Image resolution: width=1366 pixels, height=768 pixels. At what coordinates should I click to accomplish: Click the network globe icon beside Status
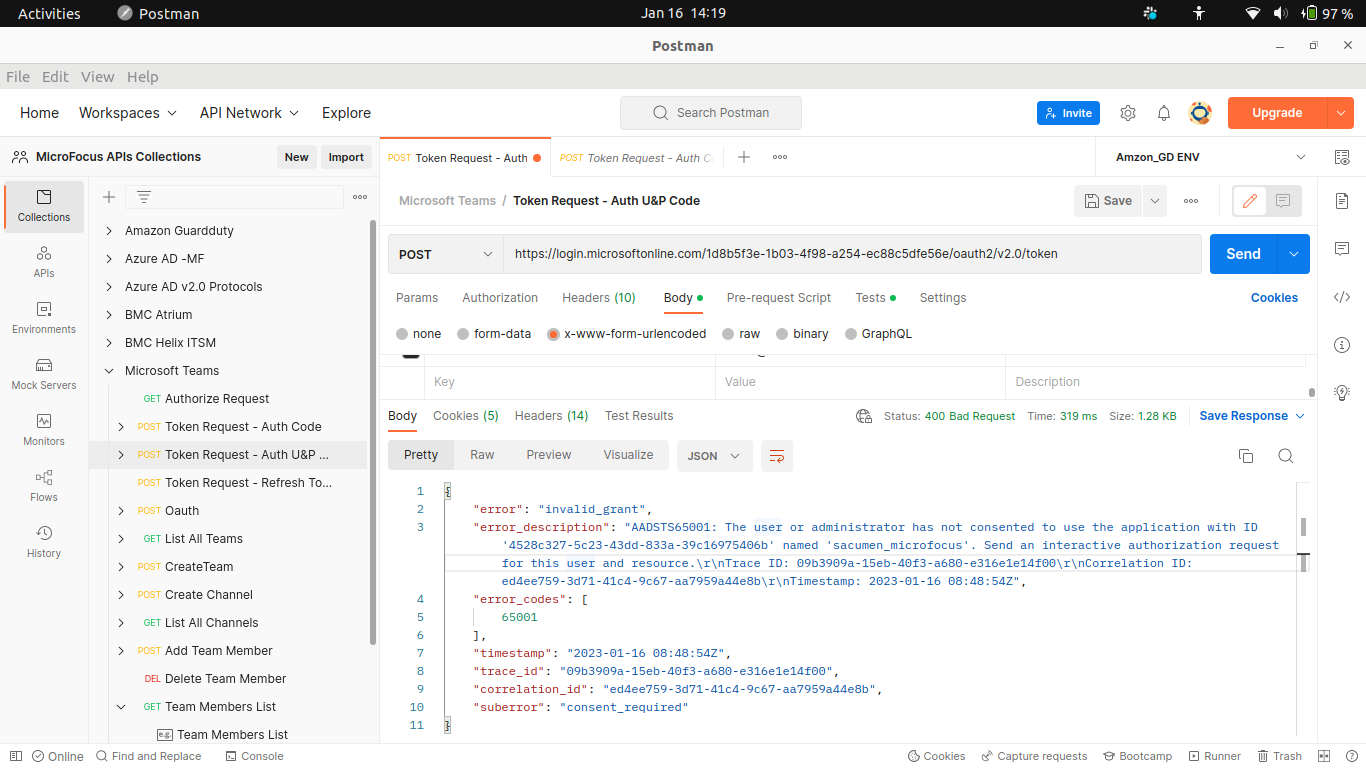tap(864, 416)
